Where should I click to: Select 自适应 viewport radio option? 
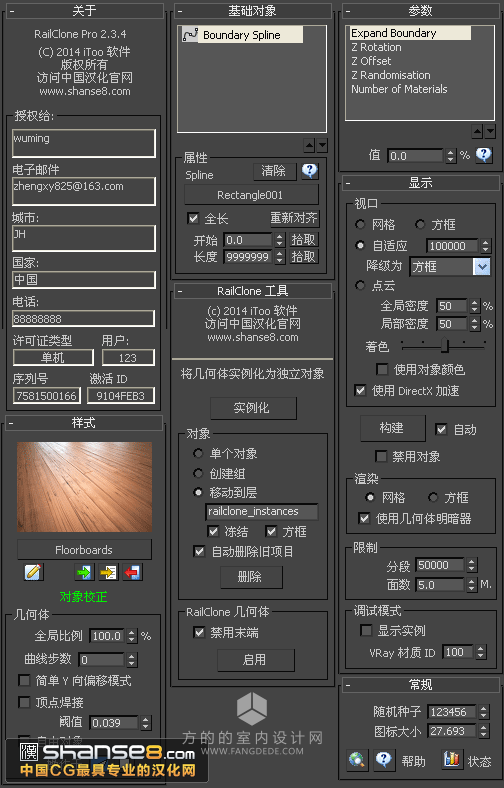360,245
